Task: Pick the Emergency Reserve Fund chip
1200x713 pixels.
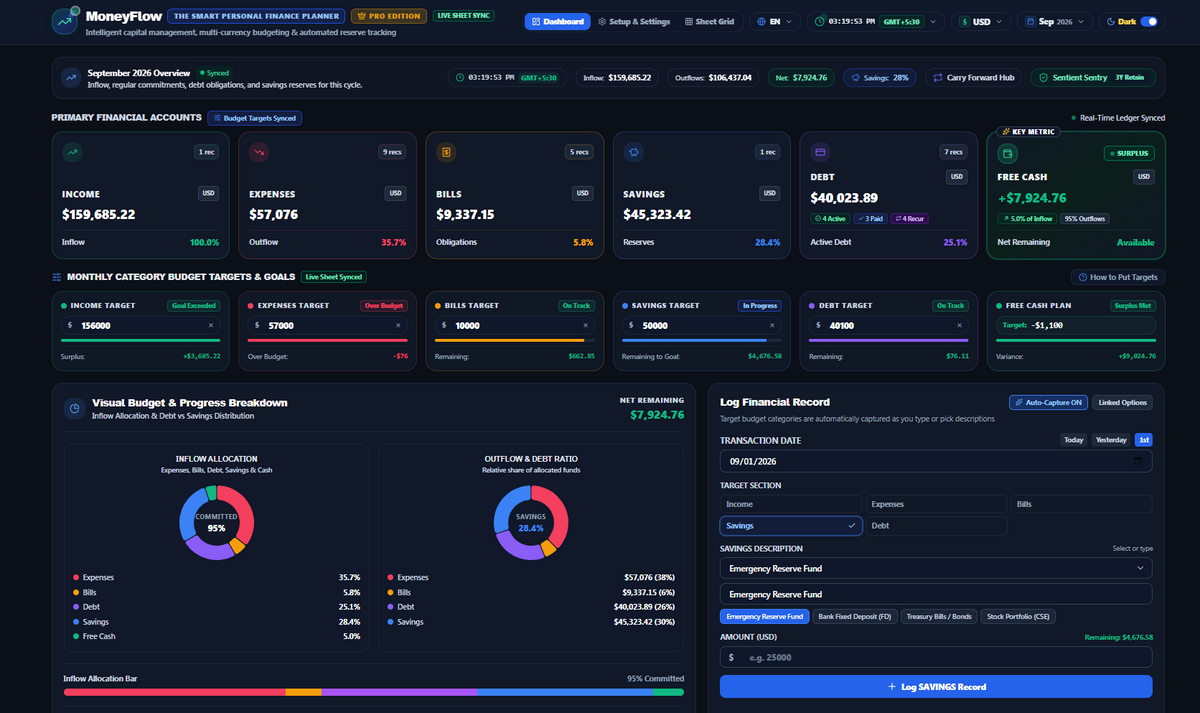Action: pyautogui.click(x=765, y=617)
